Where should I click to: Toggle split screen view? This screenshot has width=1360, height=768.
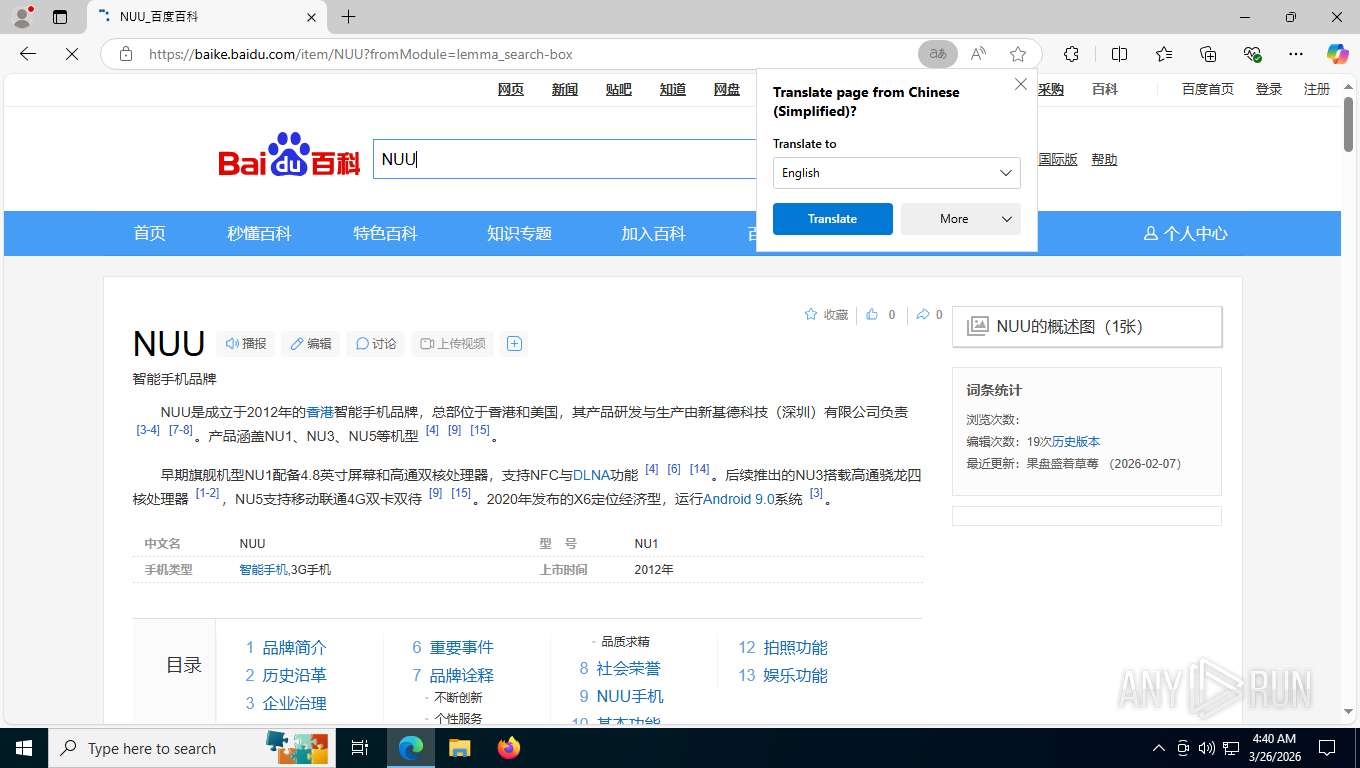point(1119,54)
